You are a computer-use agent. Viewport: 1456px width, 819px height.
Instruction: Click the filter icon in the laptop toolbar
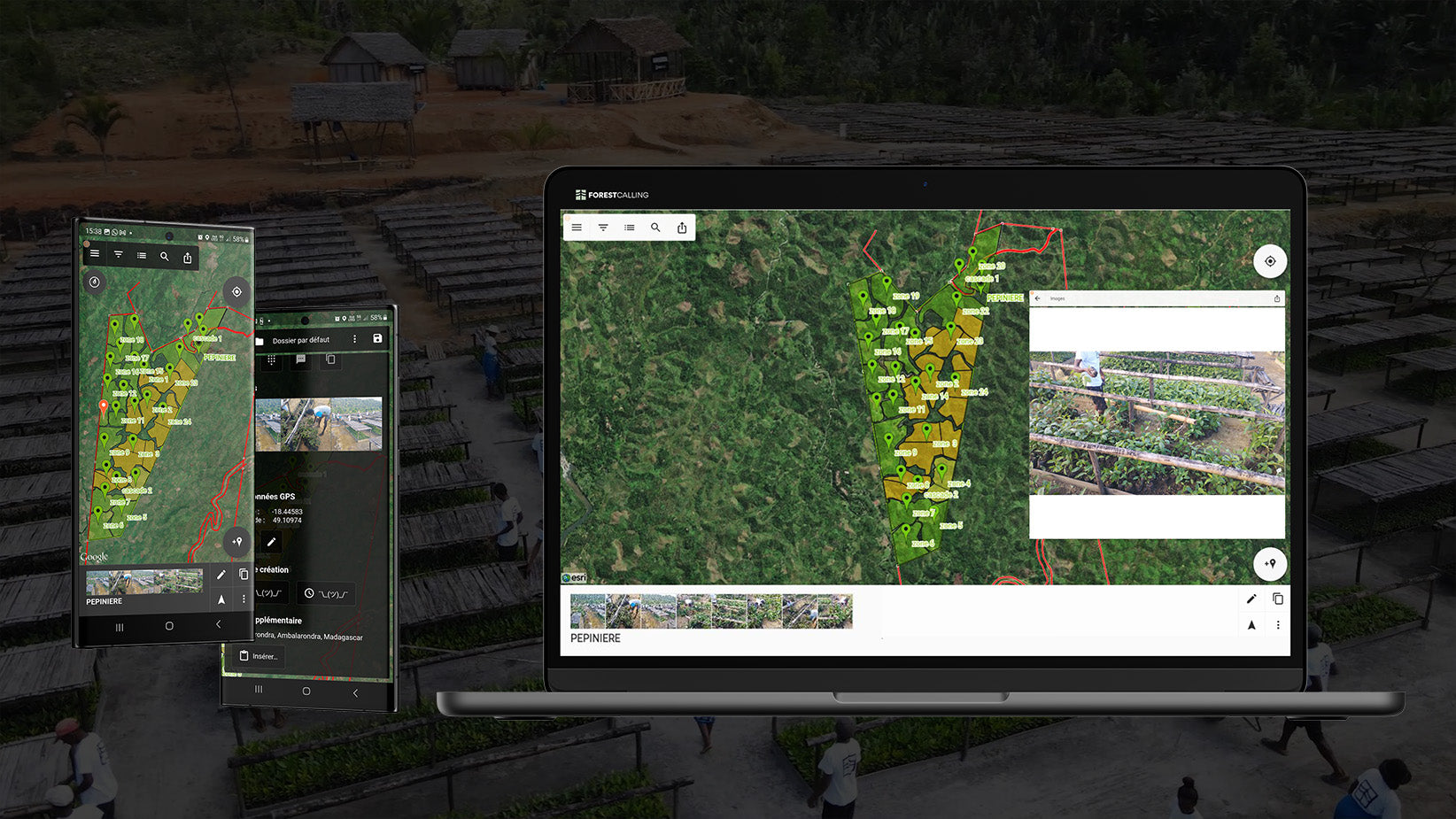click(x=603, y=228)
